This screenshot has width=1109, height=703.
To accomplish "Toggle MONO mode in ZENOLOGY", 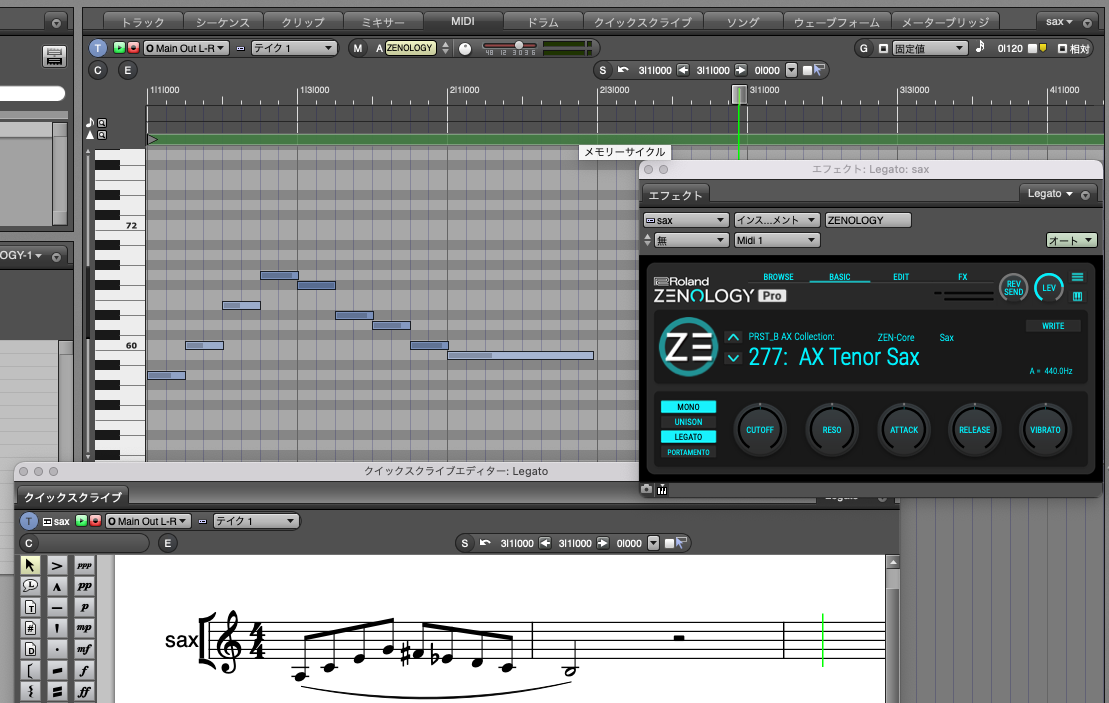I will 688,407.
